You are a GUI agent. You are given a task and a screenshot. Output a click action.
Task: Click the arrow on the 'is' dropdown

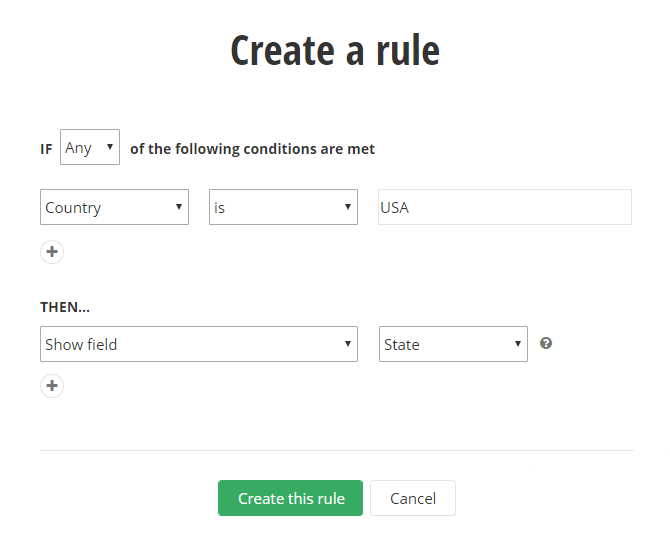pyautogui.click(x=347, y=207)
